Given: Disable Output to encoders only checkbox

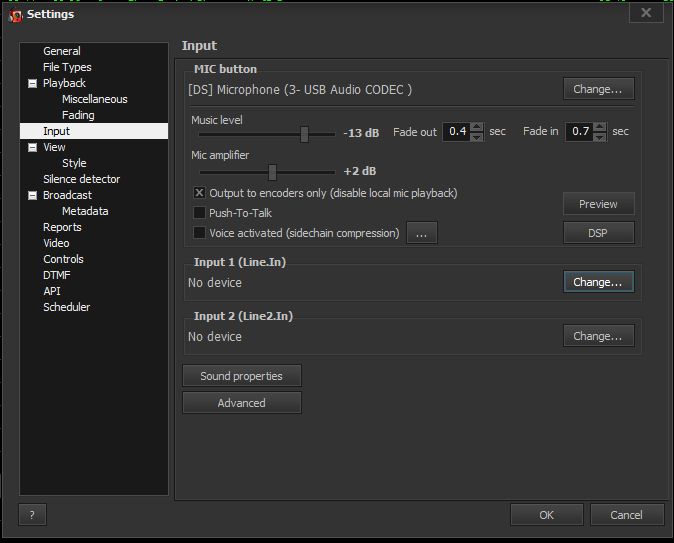Looking at the screenshot, I should click(x=199, y=193).
